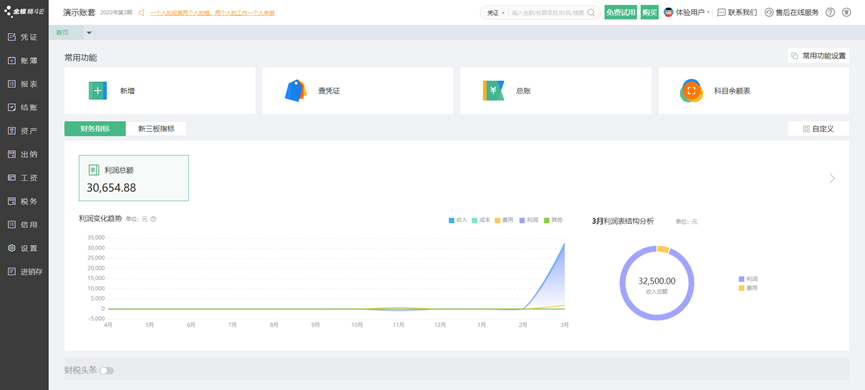The height and width of the screenshot is (390, 865).
Task: Click the 32,500.00 donut center value
Action: coord(656,281)
